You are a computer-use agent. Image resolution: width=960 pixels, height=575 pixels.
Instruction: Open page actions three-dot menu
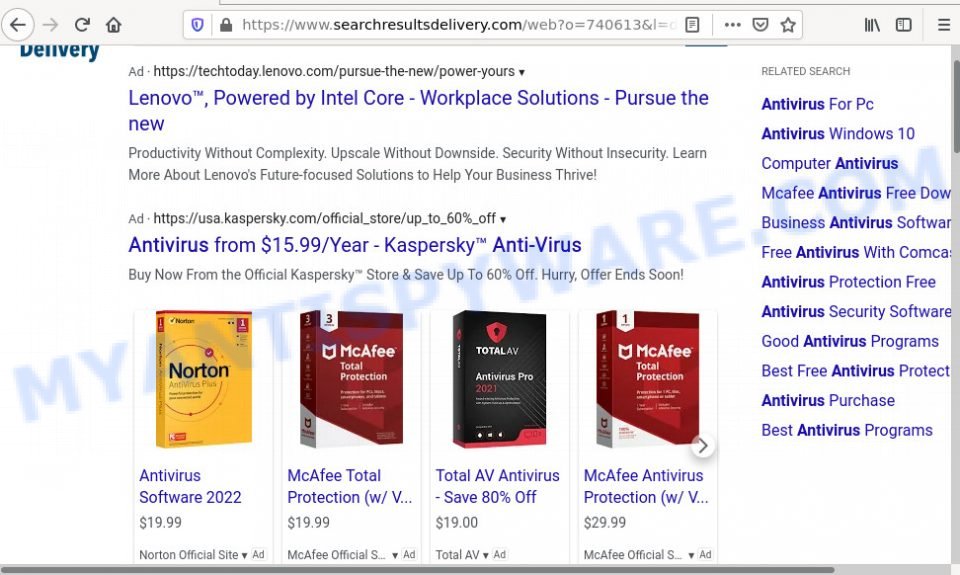[x=732, y=24]
